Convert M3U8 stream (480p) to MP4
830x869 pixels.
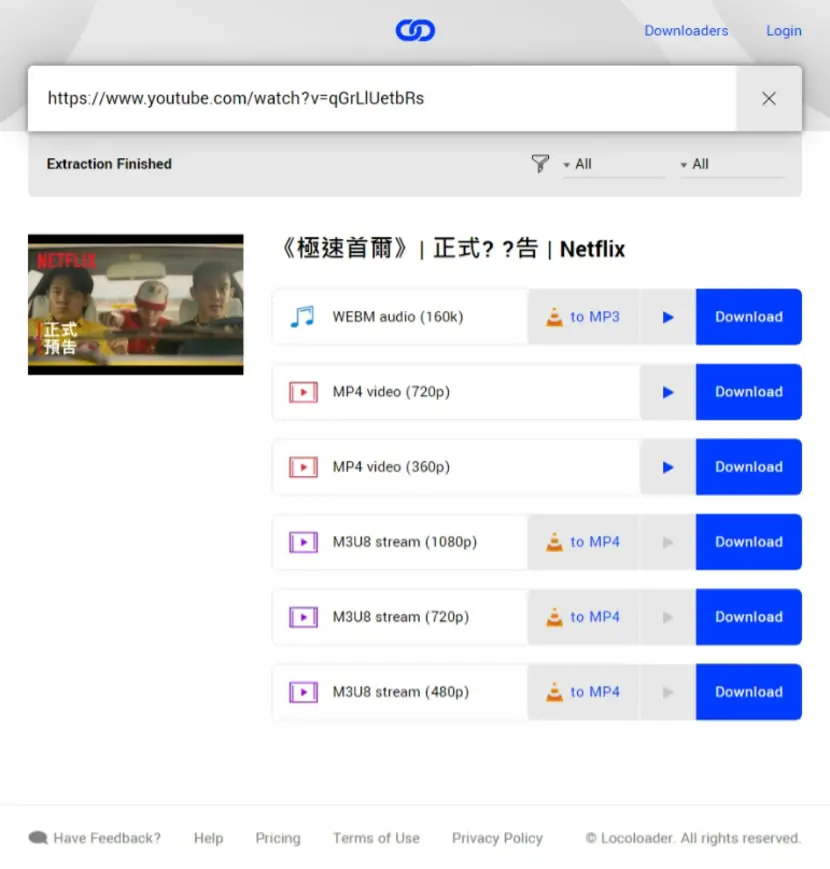pos(583,692)
